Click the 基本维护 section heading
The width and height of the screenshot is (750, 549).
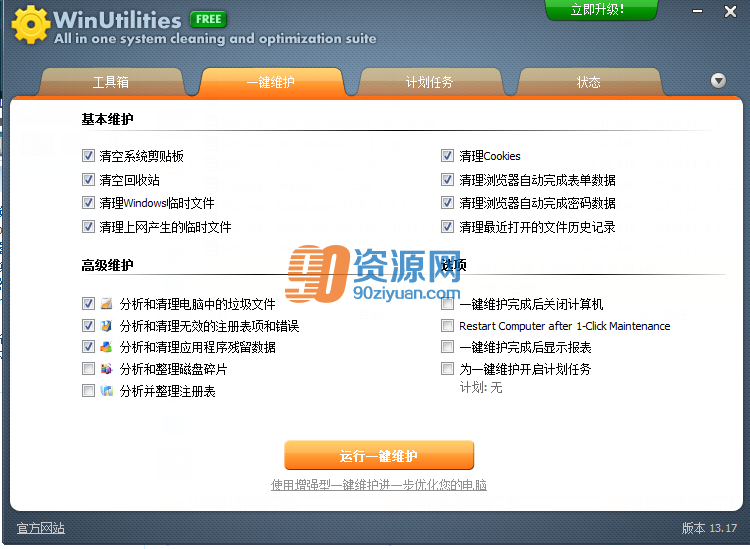click(107, 119)
